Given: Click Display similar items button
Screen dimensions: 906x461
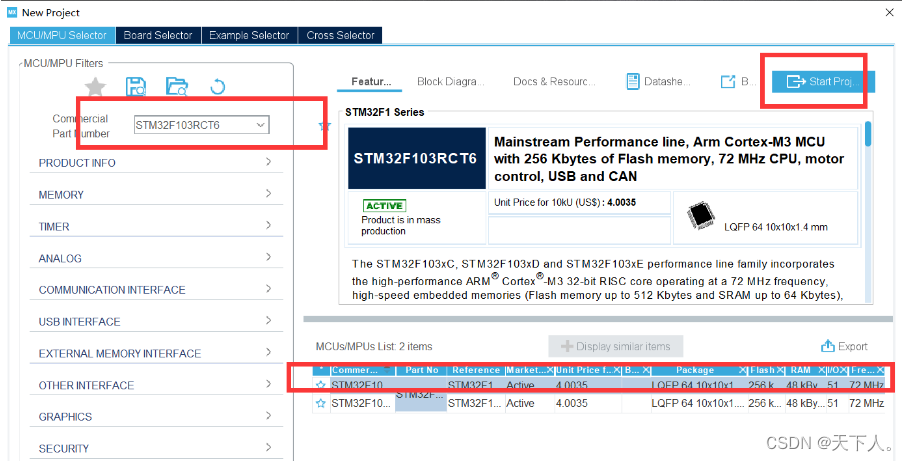Looking at the screenshot, I should click(615, 346).
